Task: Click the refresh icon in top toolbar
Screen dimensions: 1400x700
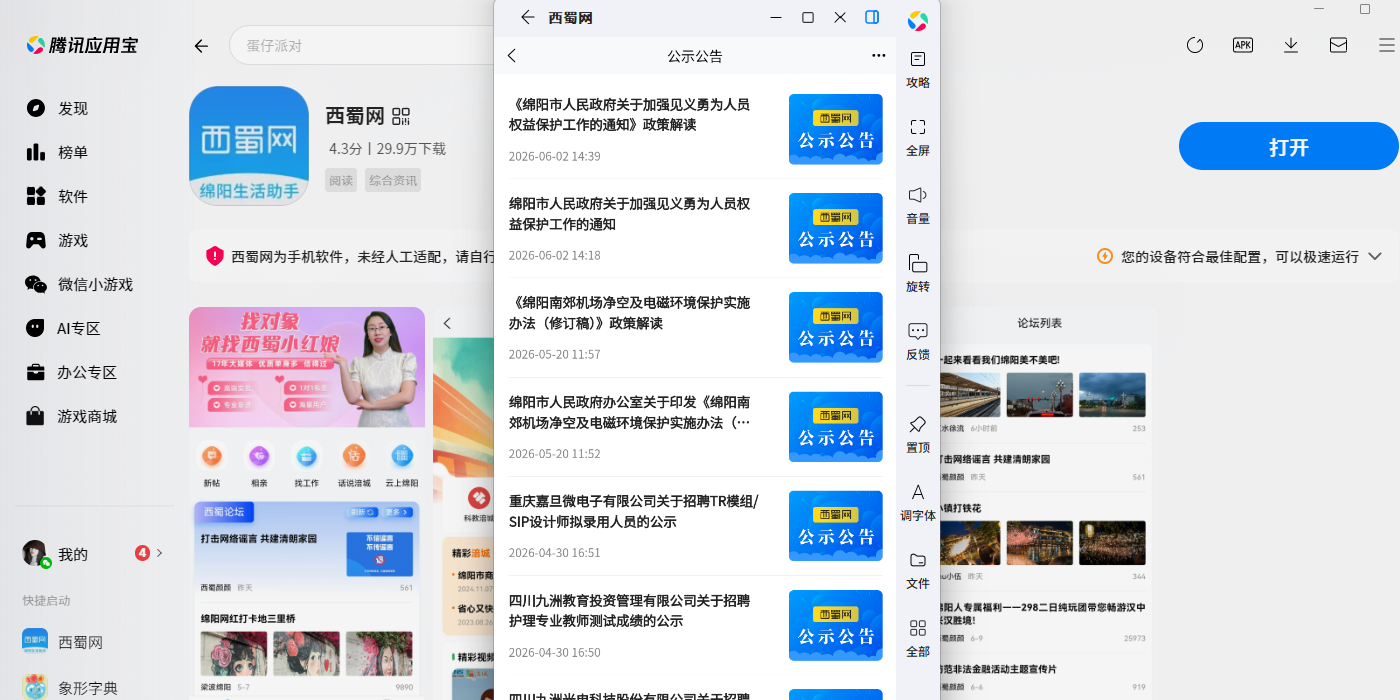Action: [1195, 45]
